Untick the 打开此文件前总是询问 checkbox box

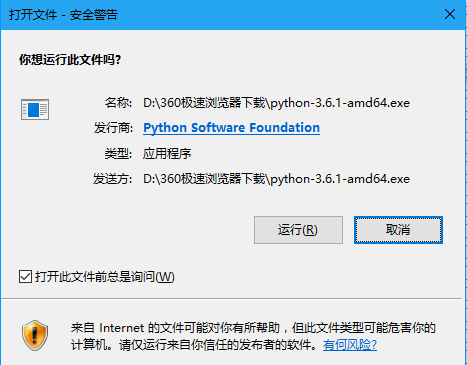pos(25,277)
